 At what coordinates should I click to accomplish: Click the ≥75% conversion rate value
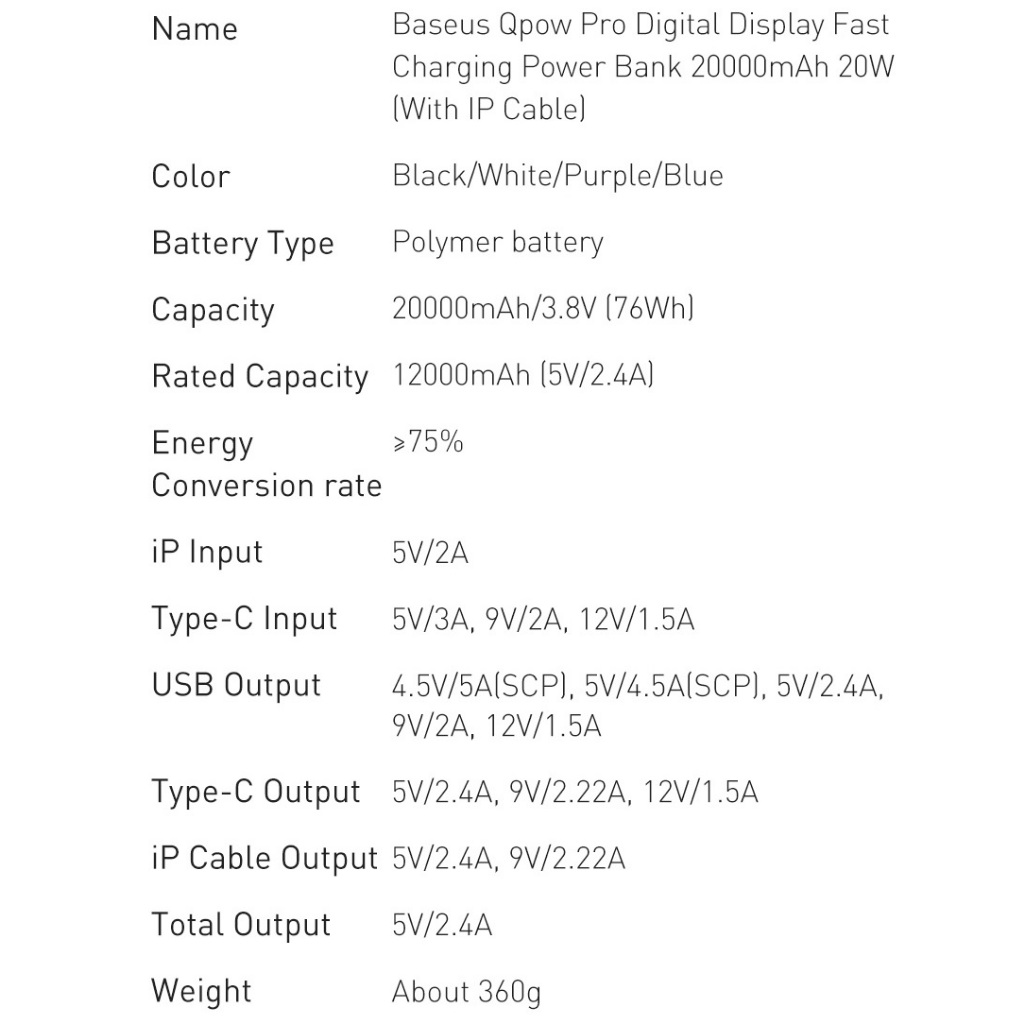[428, 442]
